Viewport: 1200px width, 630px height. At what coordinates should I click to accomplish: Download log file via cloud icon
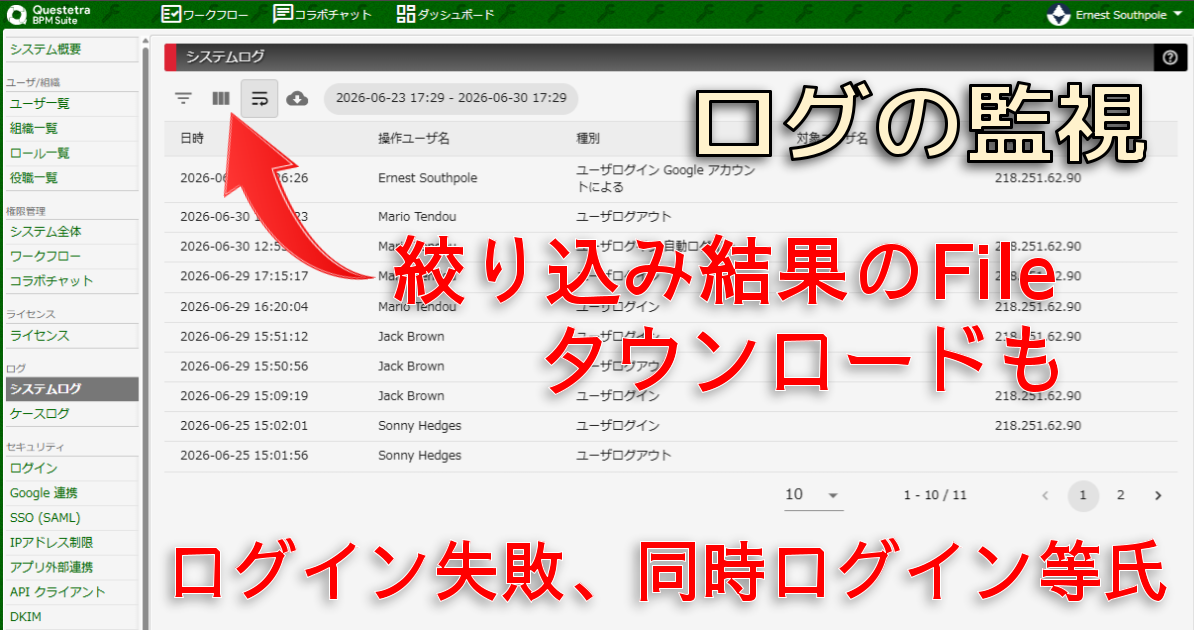point(297,98)
